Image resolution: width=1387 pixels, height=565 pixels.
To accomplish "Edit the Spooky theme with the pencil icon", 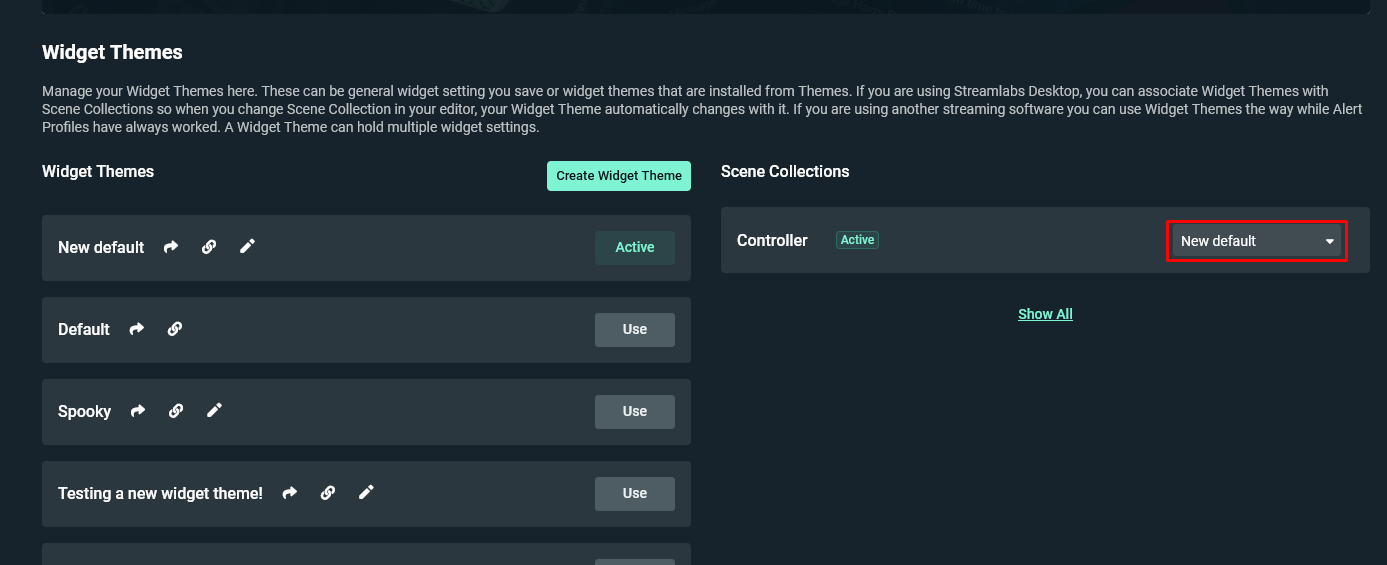I will [x=215, y=410].
